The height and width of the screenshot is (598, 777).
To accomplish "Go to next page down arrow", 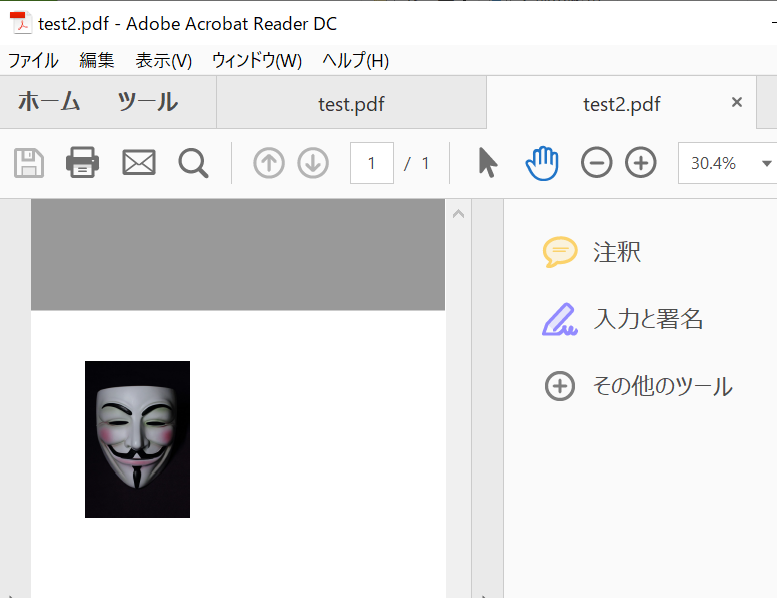I will (x=313, y=163).
